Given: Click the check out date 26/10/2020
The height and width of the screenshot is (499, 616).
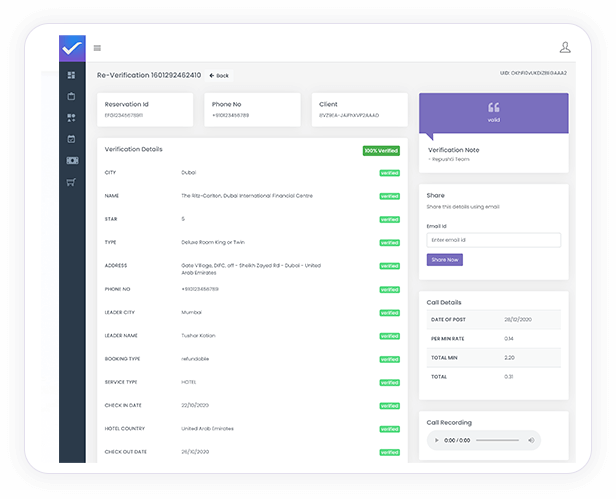Looking at the screenshot, I should tap(195, 452).
